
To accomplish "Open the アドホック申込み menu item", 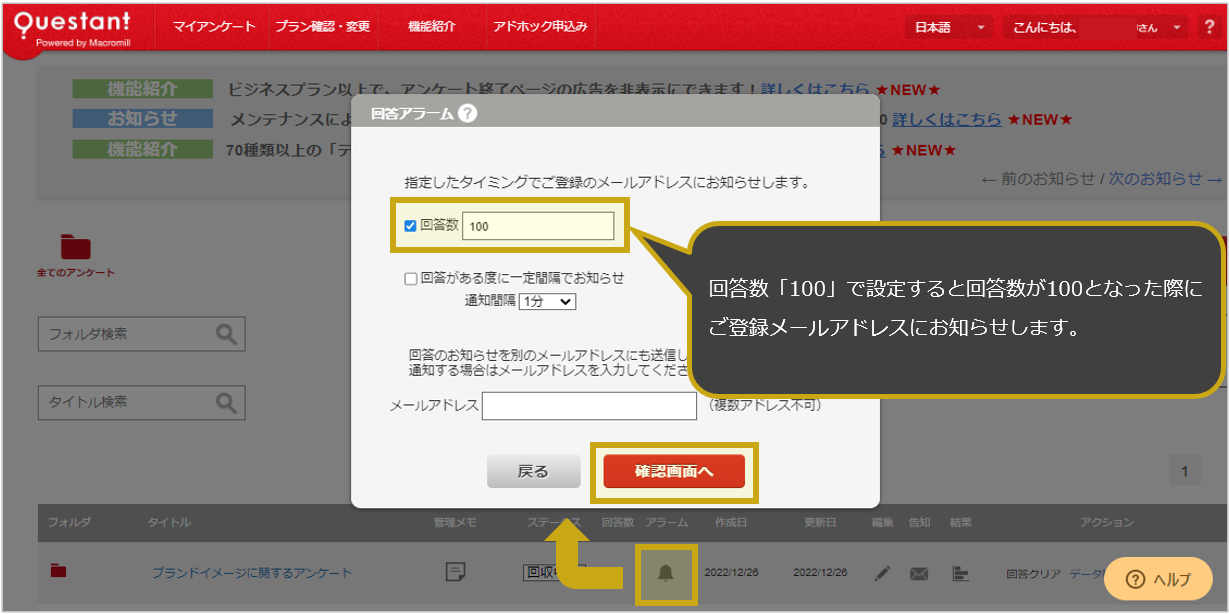I will [x=539, y=27].
